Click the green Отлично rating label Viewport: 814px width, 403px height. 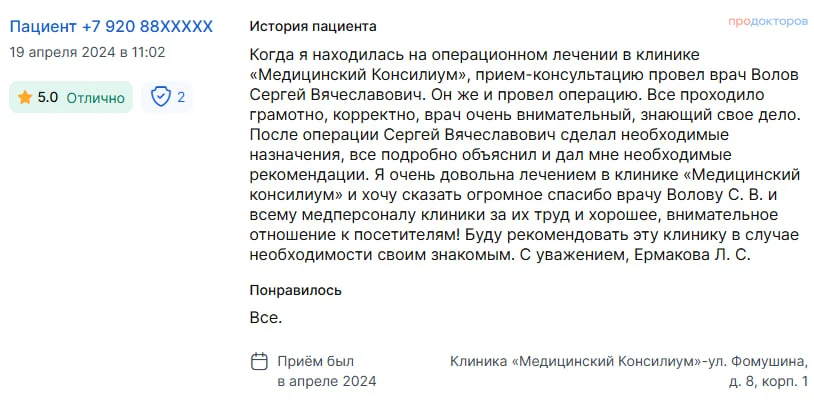pyautogui.click(x=96, y=98)
